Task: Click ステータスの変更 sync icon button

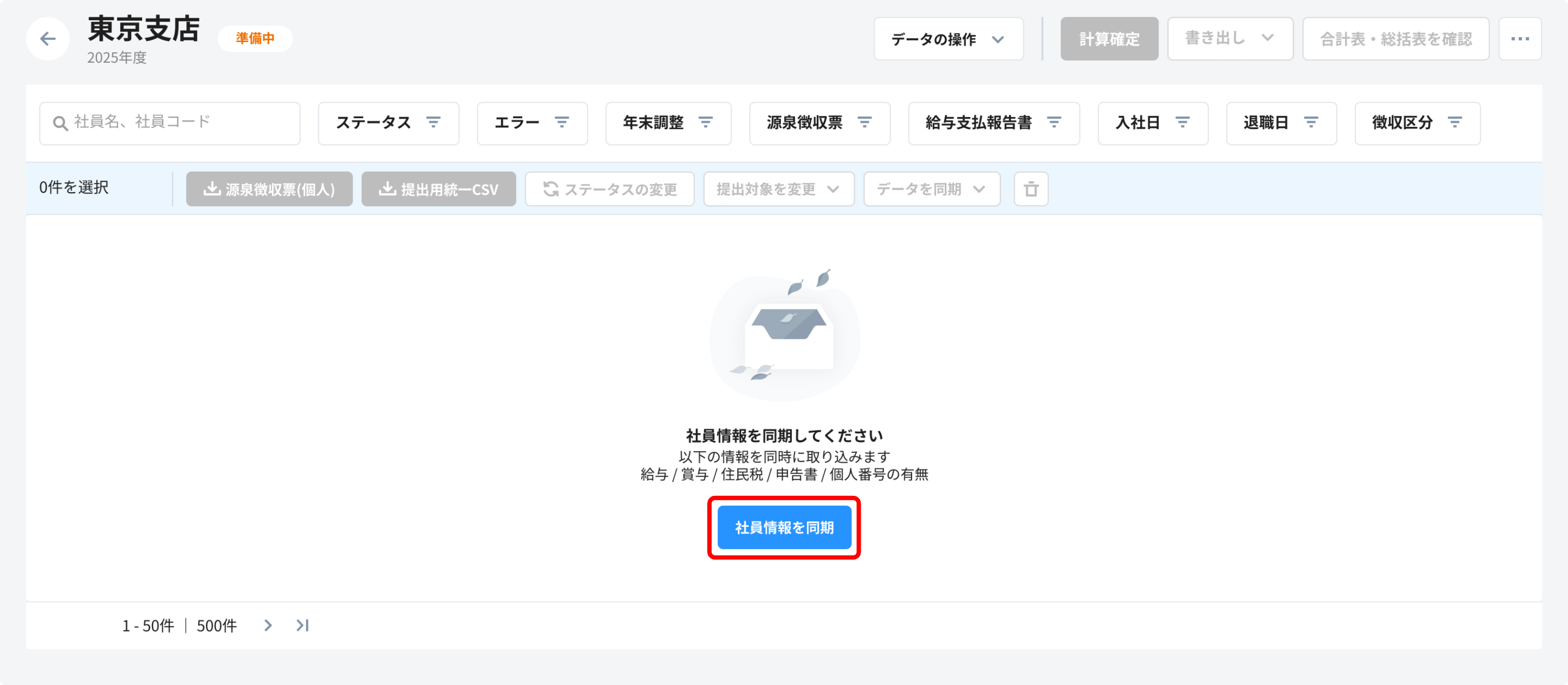Action: (609, 189)
